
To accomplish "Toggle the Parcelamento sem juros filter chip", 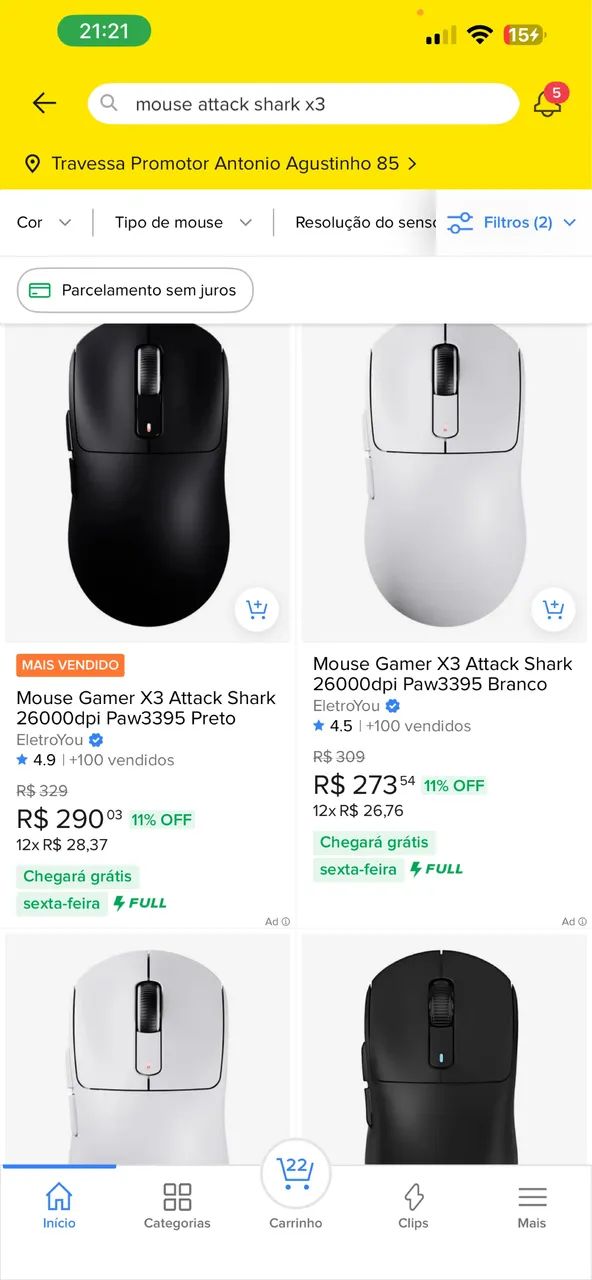I will coord(134,290).
